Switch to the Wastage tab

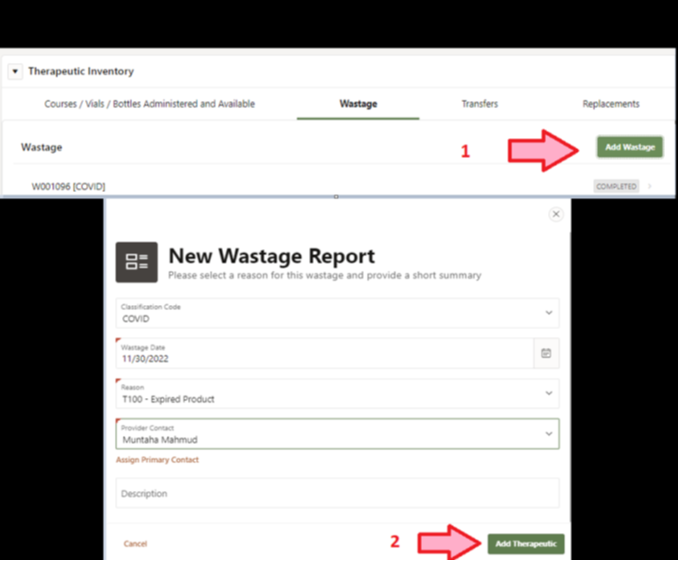[x=358, y=104]
